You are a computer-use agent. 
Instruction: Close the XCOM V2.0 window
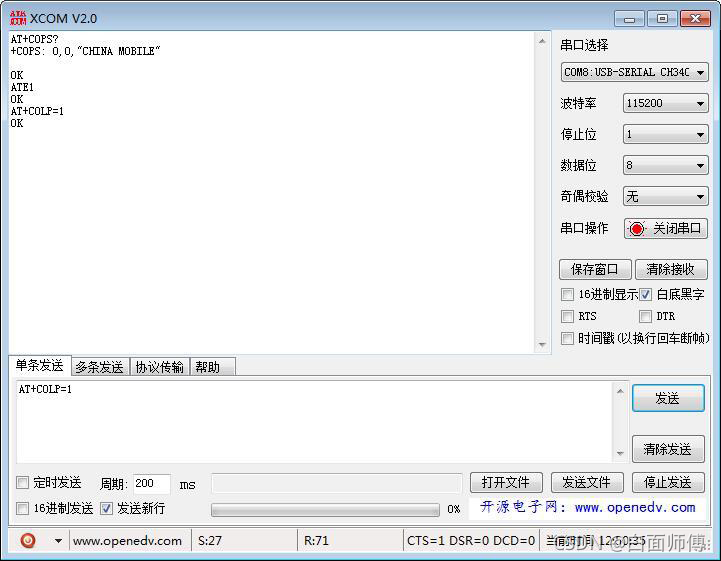695,19
